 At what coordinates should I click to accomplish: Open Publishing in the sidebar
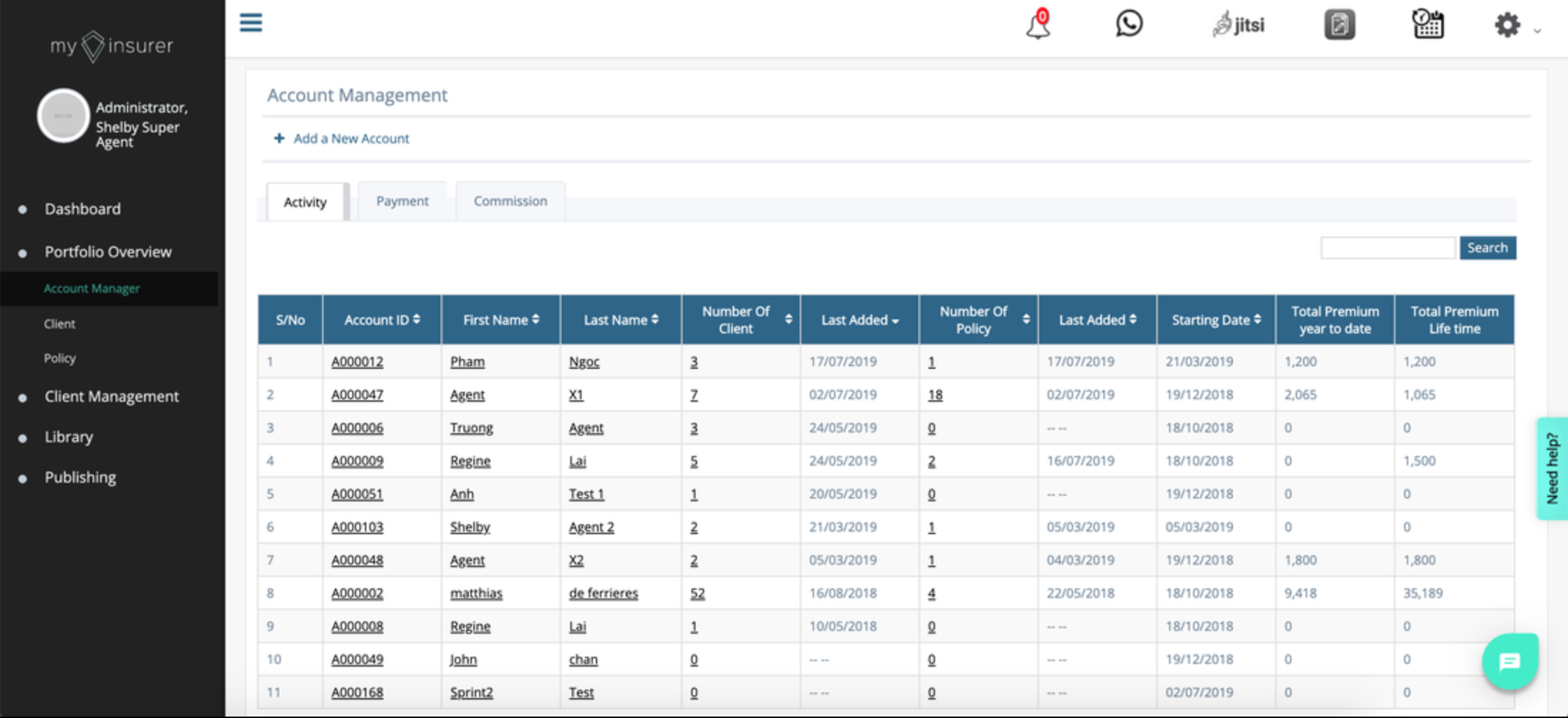point(81,477)
